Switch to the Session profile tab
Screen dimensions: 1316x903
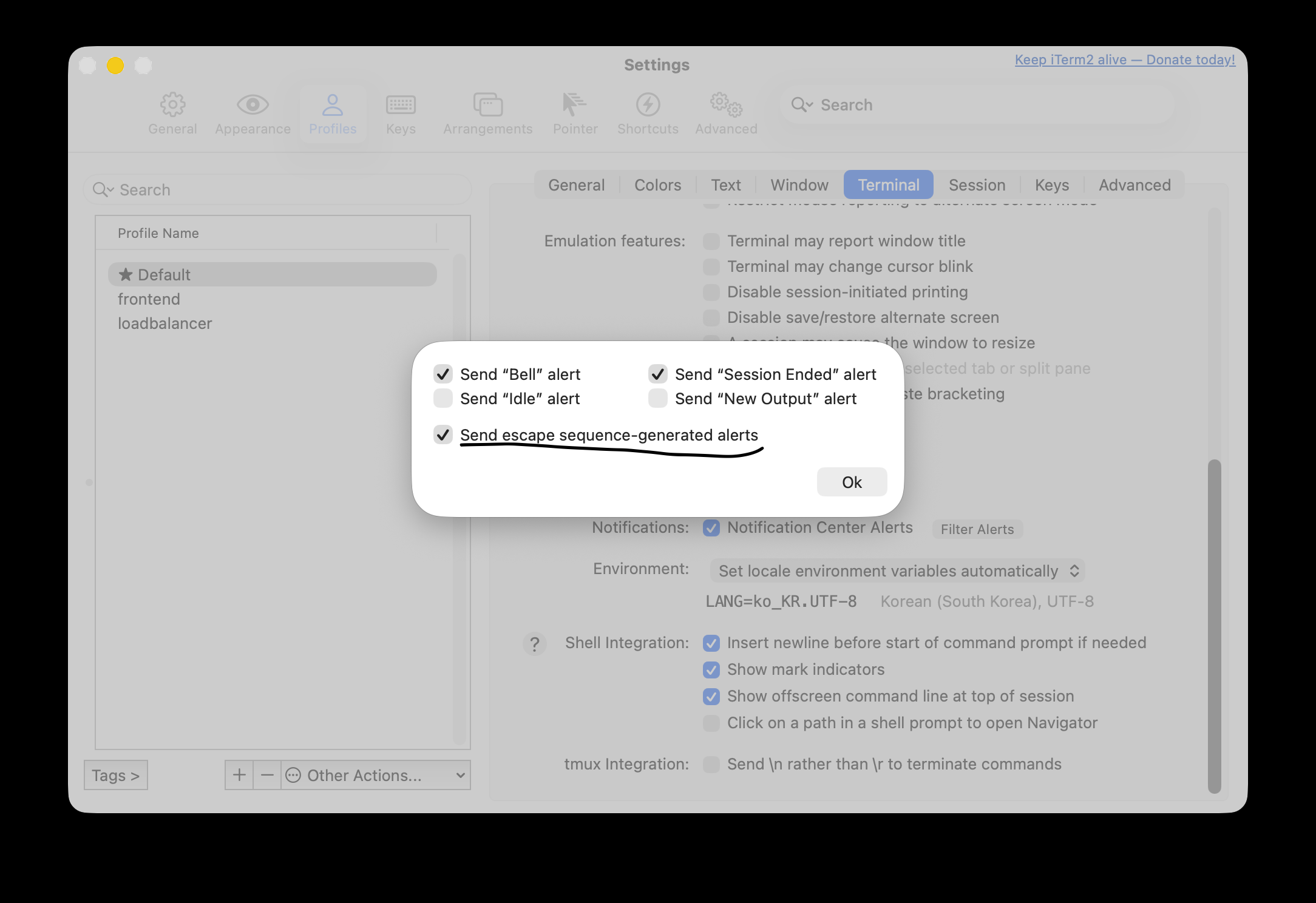977,185
